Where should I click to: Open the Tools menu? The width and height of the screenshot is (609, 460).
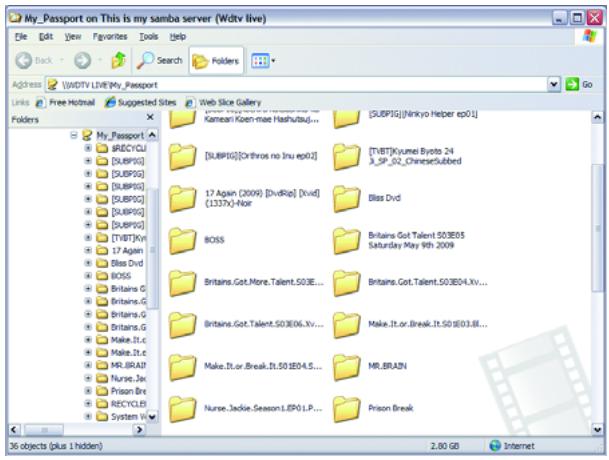pos(149,37)
